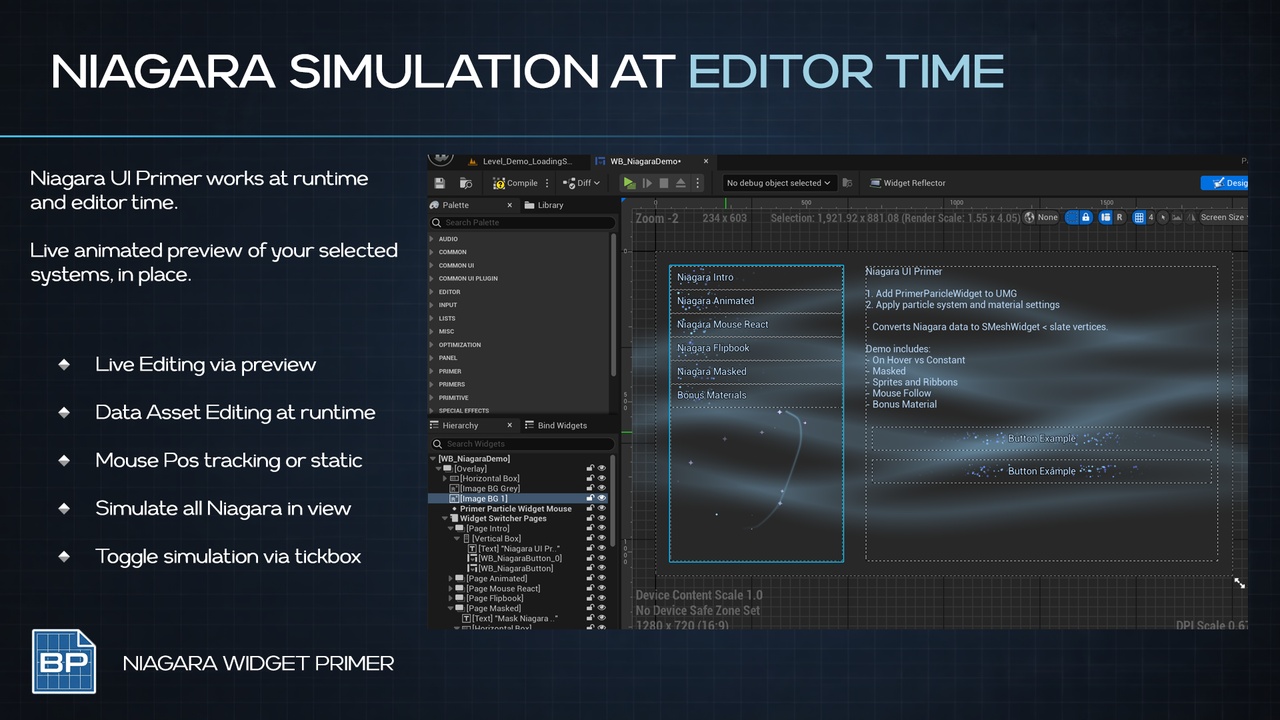Collapse Widget Switcher Pages node
The width and height of the screenshot is (1280, 720).
pos(445,518)
